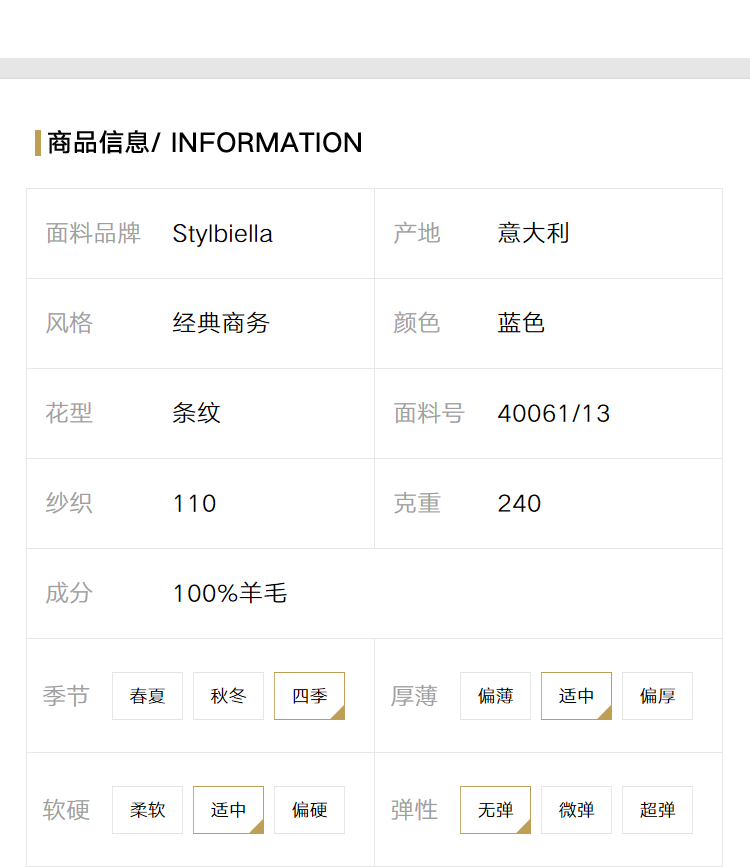Click the 产地 label
The image size is (750, 867).
417,233
